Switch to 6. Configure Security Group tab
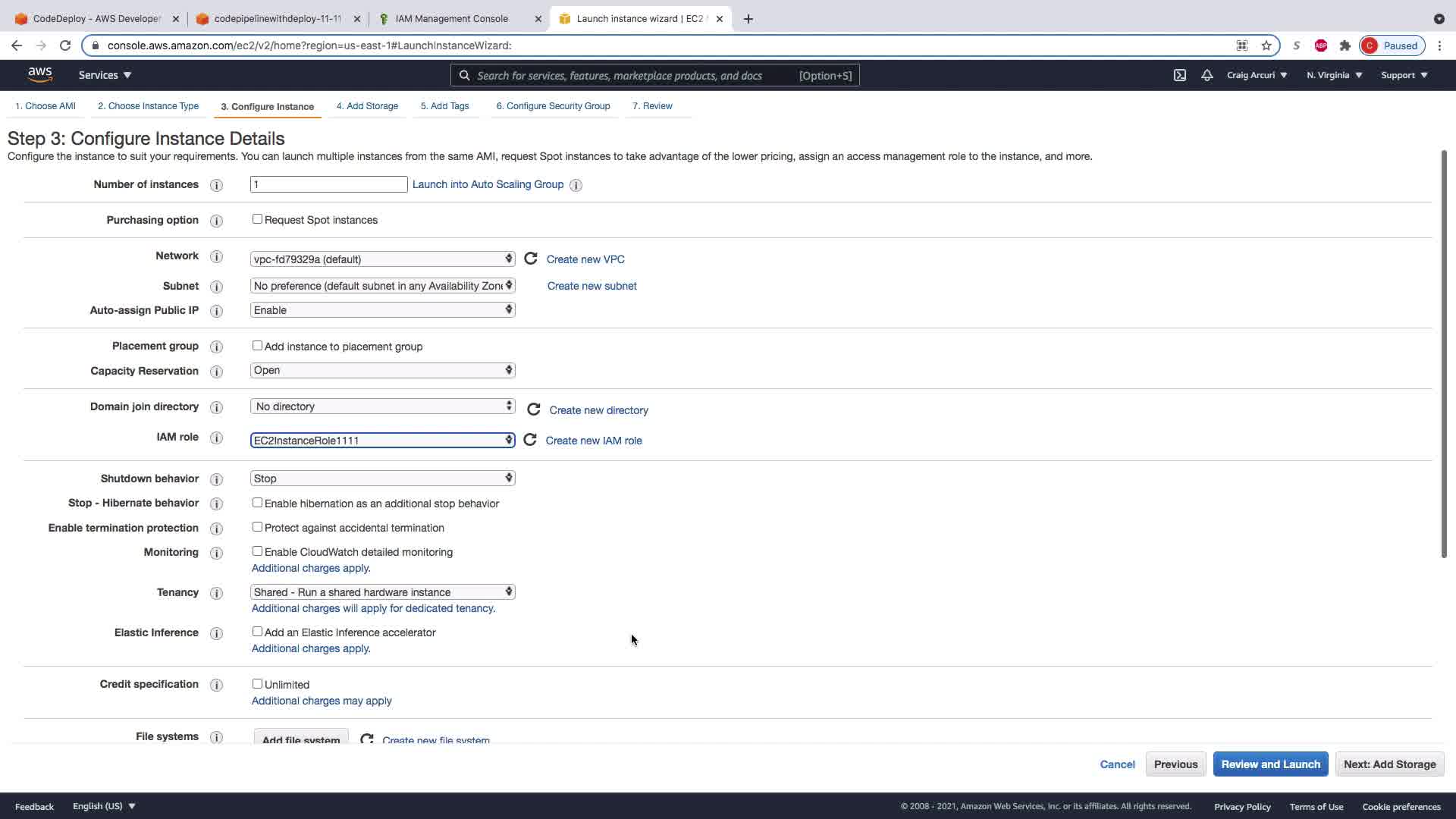Image resolution: width=1456 pixels, height=819 pixels. coord(553,106)
